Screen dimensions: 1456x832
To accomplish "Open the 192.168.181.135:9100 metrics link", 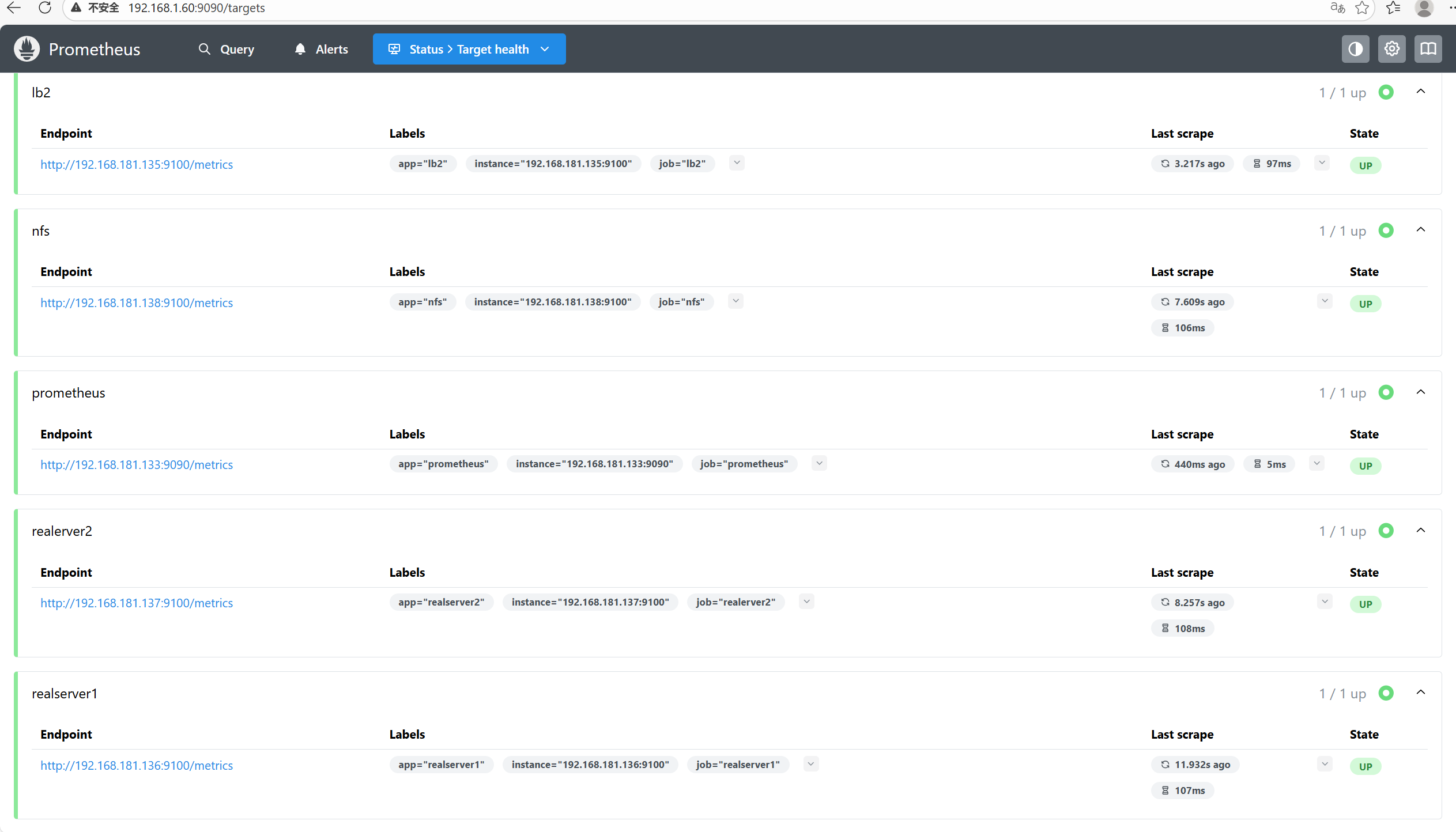I will [x=137, y=164].
